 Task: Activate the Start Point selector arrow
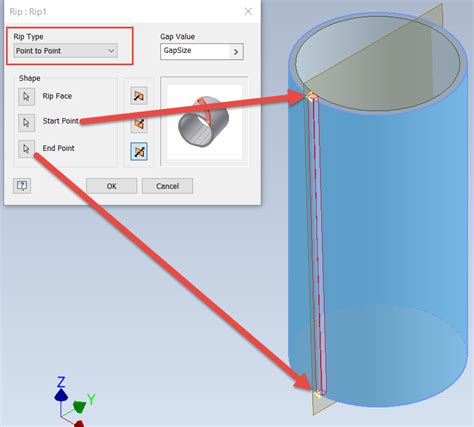(x=26, y=123)
